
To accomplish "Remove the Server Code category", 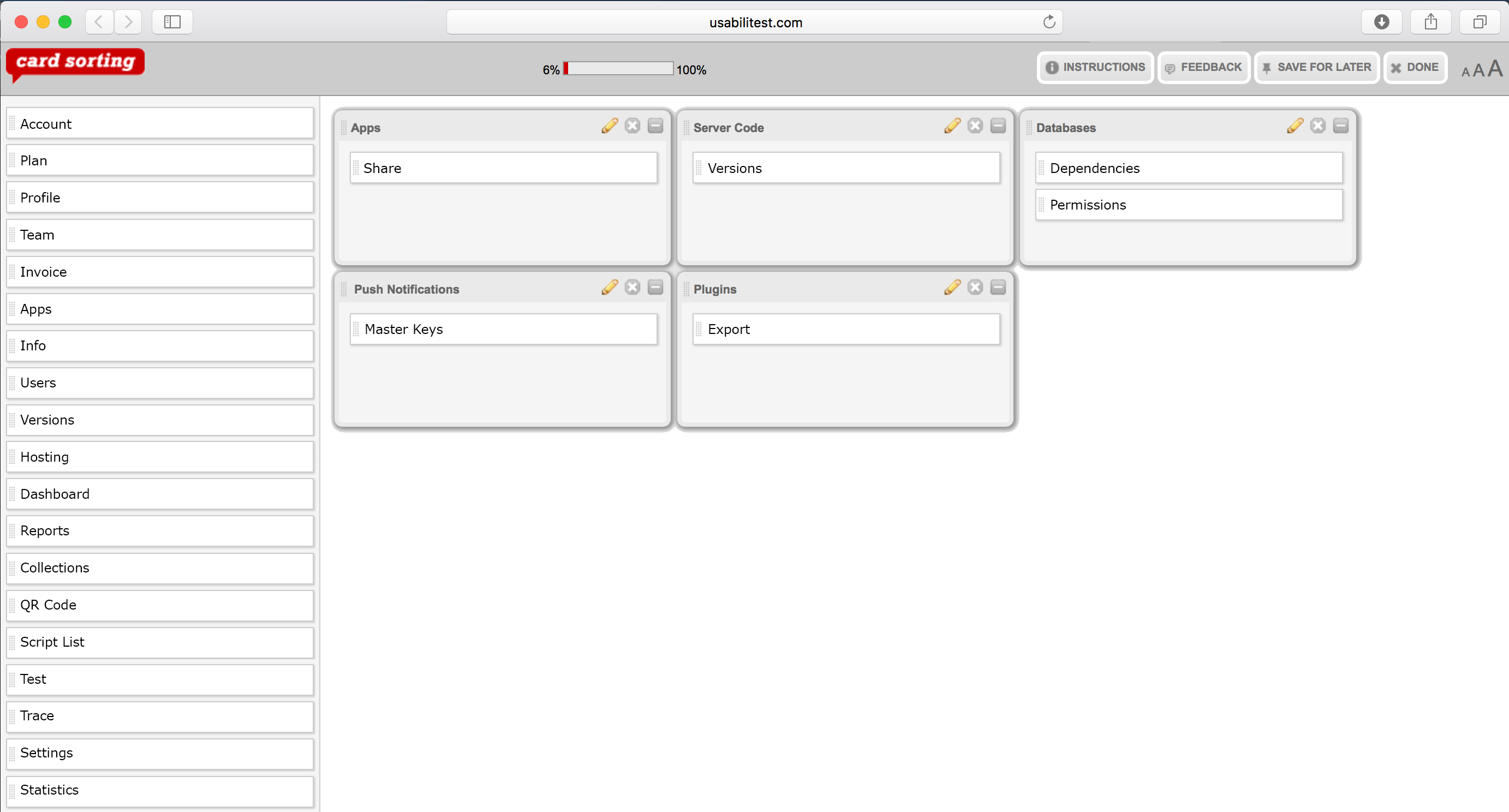I will click(x=975, y=126).
